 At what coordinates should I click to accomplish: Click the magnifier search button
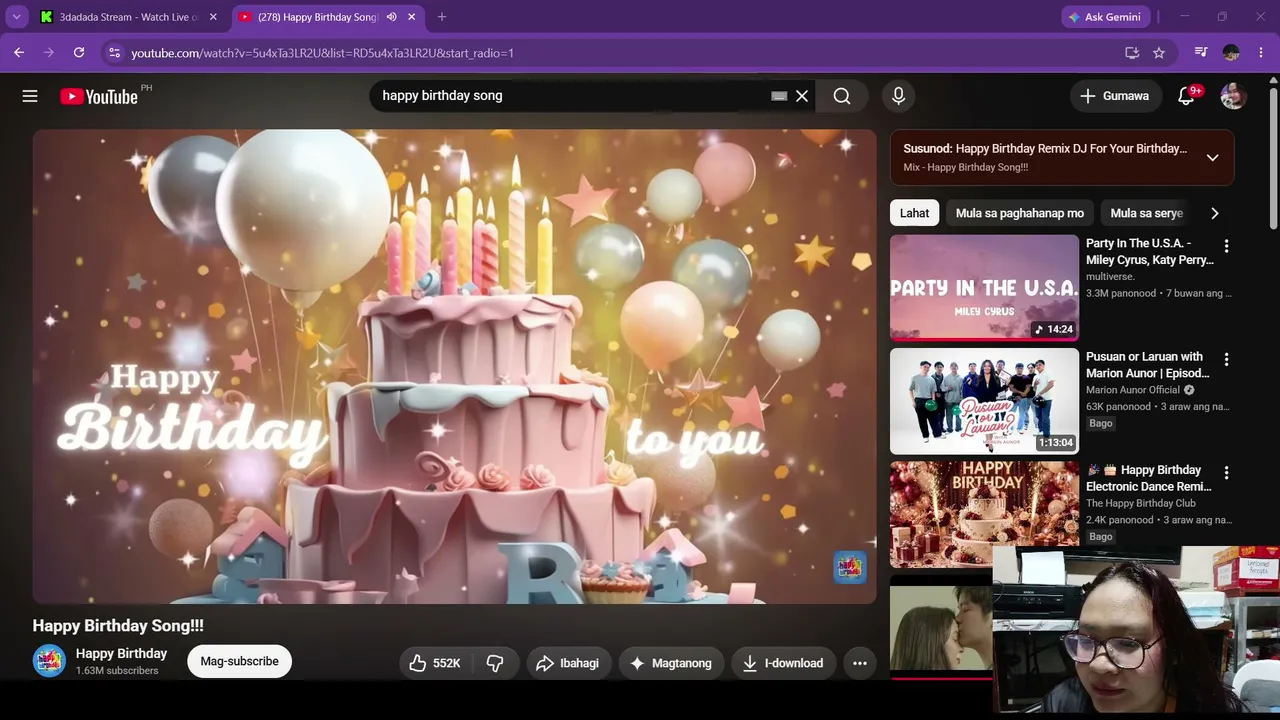pyautogui.click(x=842, y=96)
